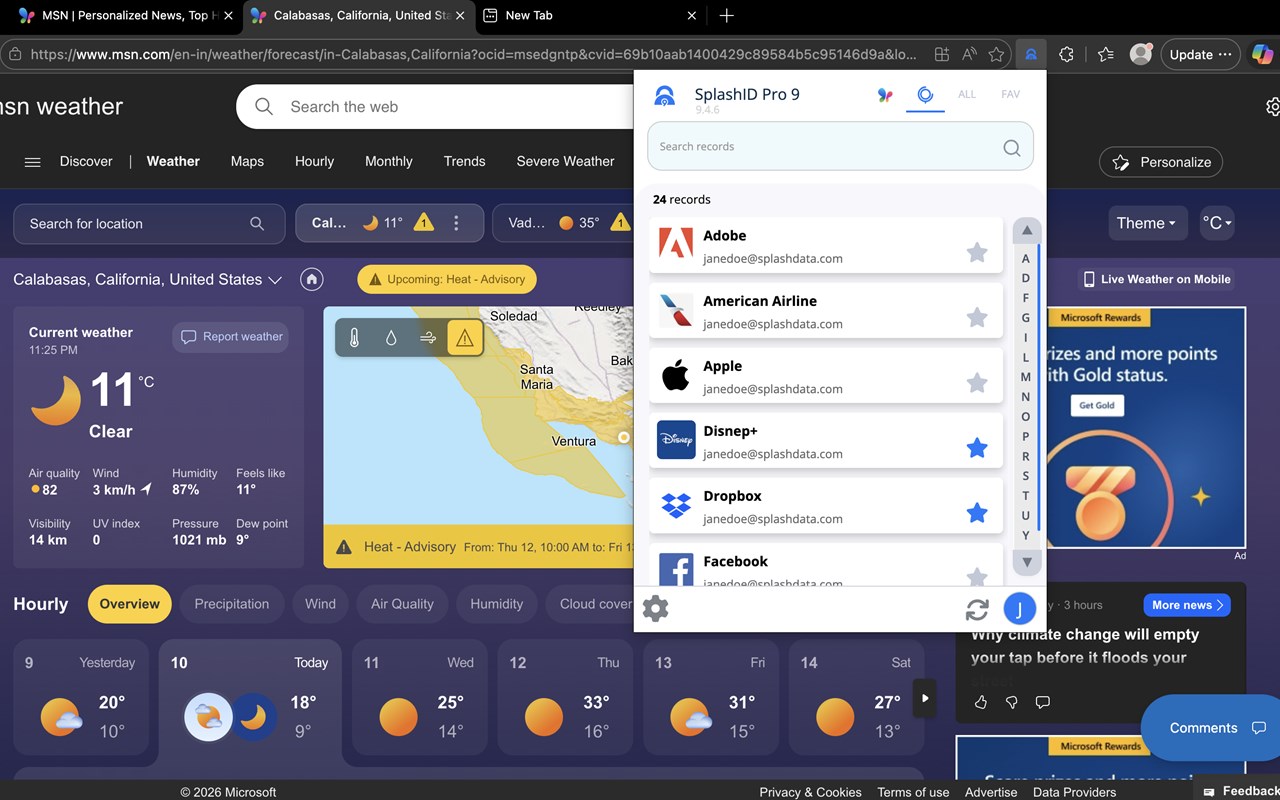1280x800 pixels.
Task: Click the Disney+ logo icon
Action: tap(676, 440)
